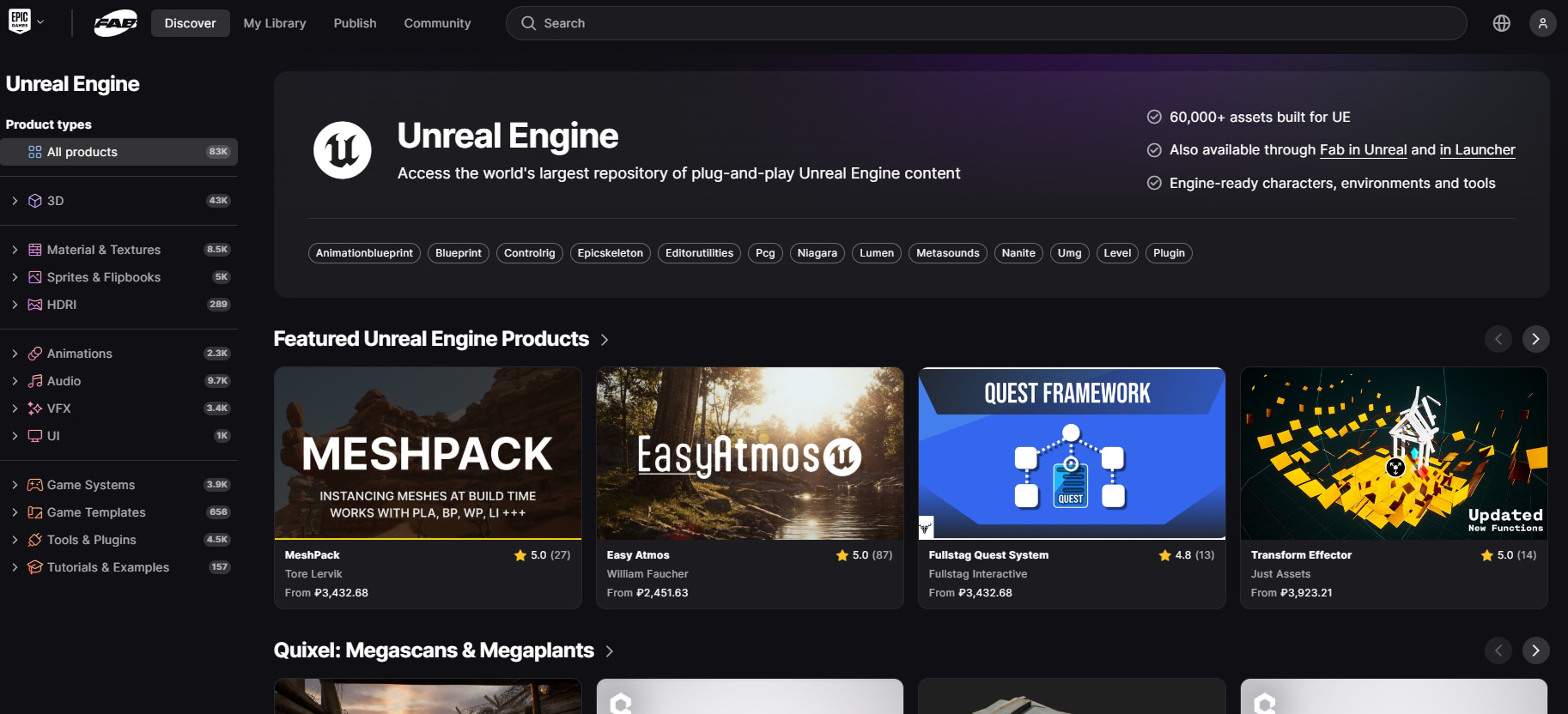
Task: Open the Easy Atmos product thumbnail
Action: pyautogui.click(x=750, y=453)
